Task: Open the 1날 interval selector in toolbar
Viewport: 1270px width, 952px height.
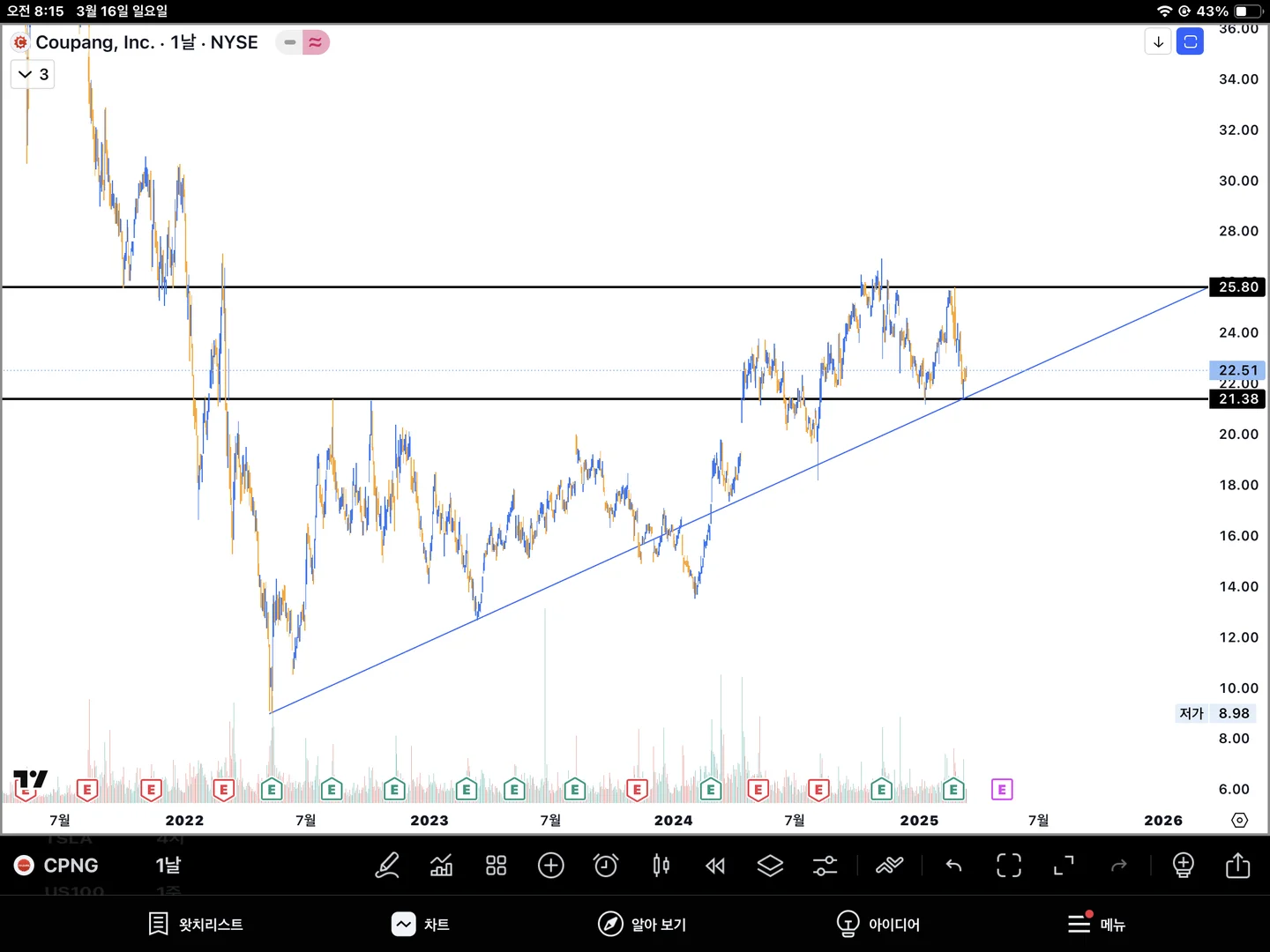Action: (x=168, y=866)
